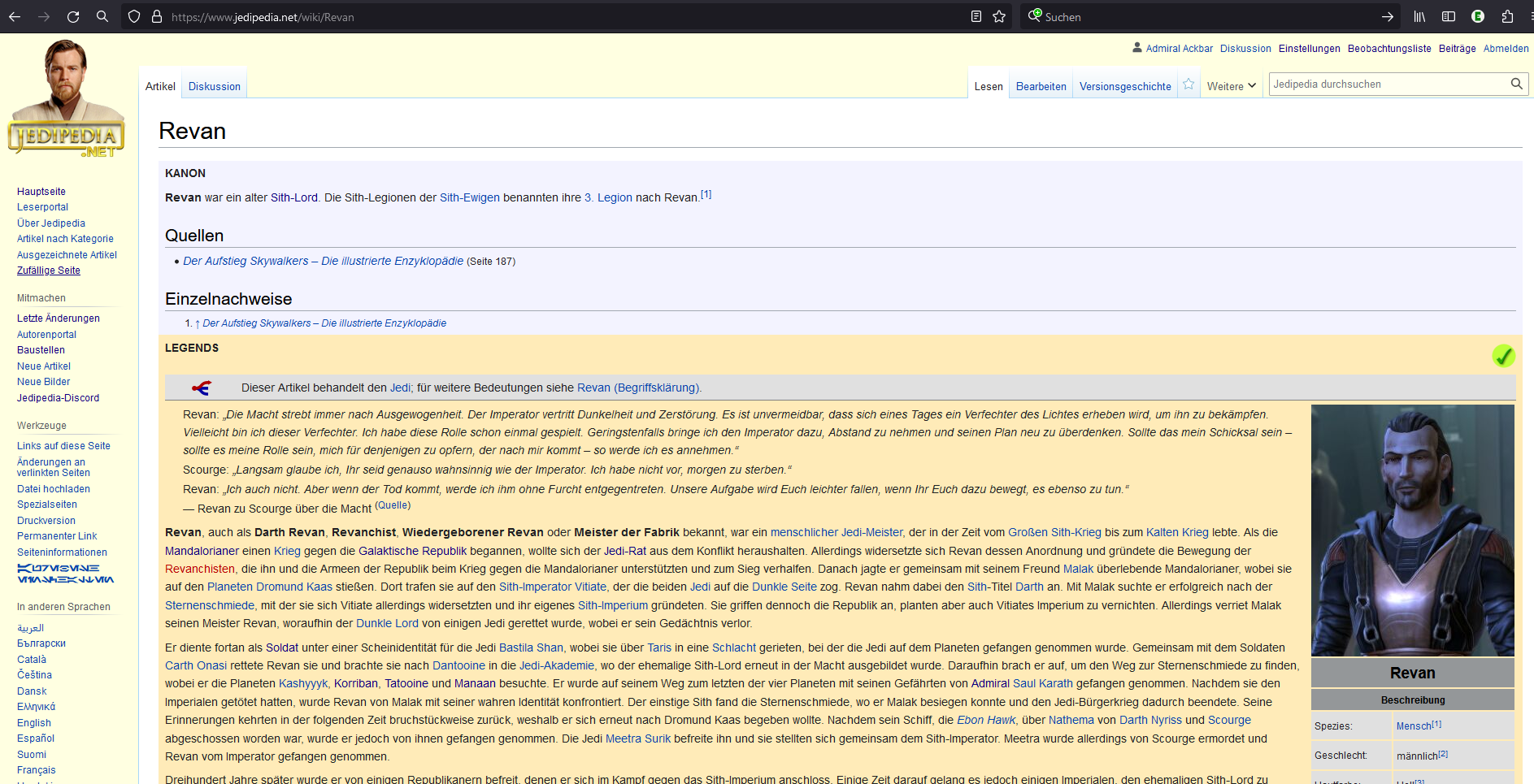Click the browser forward arrow
Screen dimensions: 1534x784
coord(44,16)
